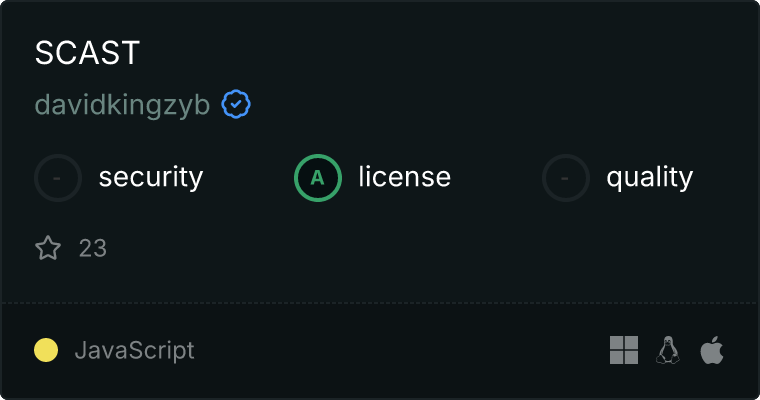Click the empty quality grade circle
The width and height of the screenshot is (760, 400).
click(566, 178)
